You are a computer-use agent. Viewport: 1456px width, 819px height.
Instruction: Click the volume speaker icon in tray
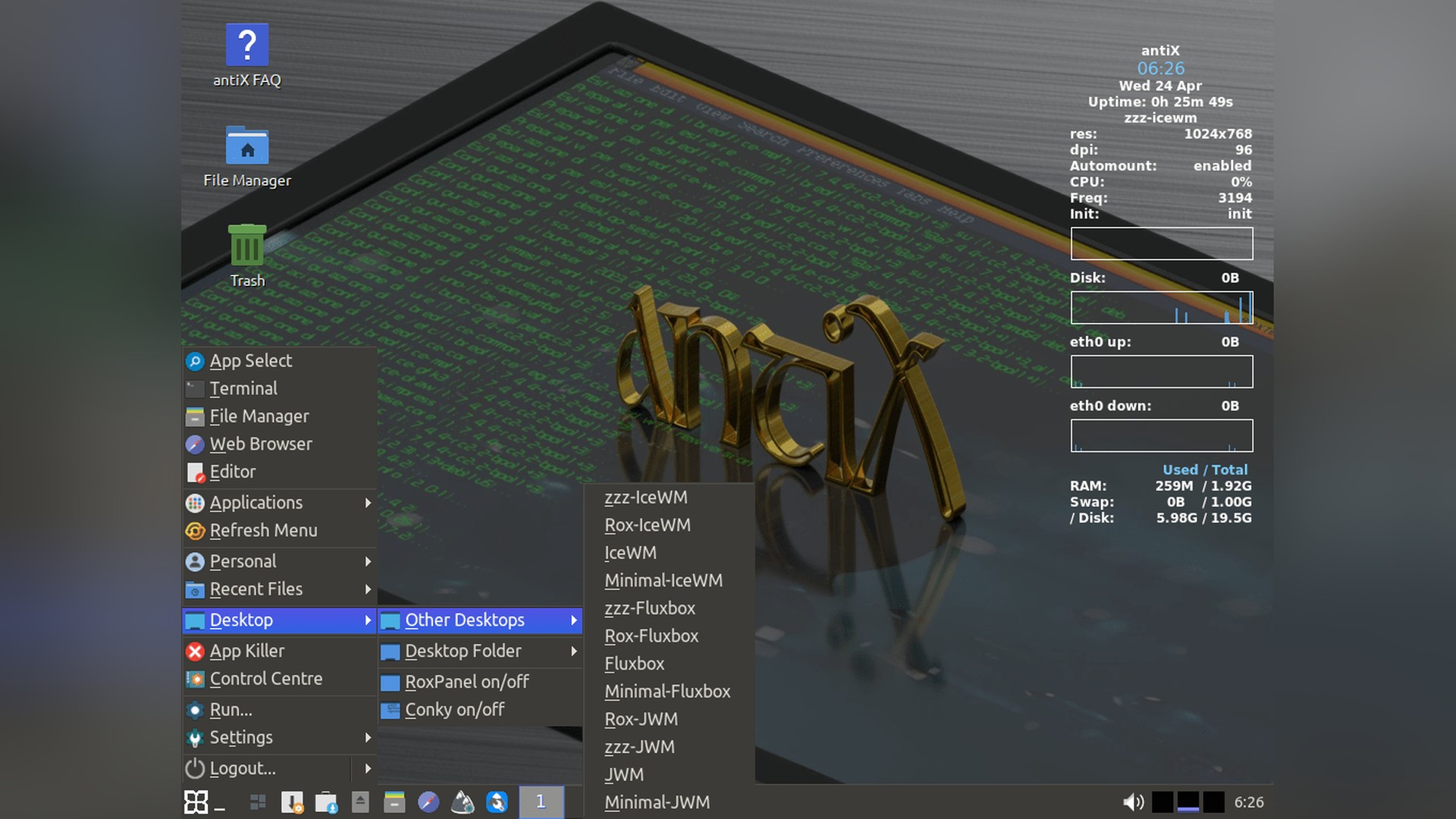tap(1132, 802)
